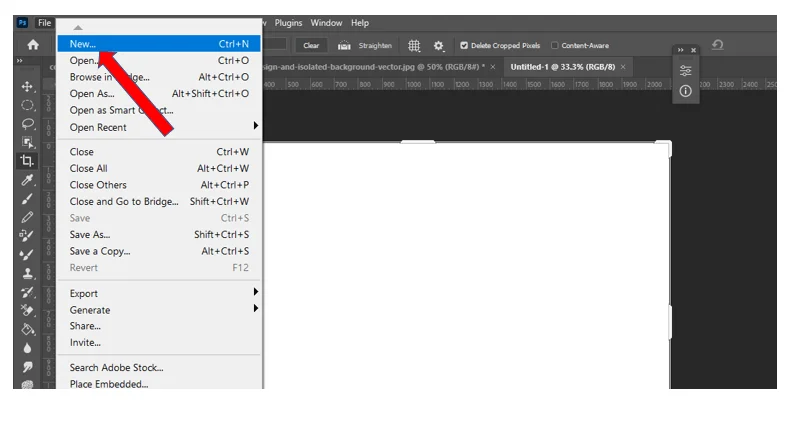Expand the tools panel double-arrow
799x427 pixels.
(20, 61)
